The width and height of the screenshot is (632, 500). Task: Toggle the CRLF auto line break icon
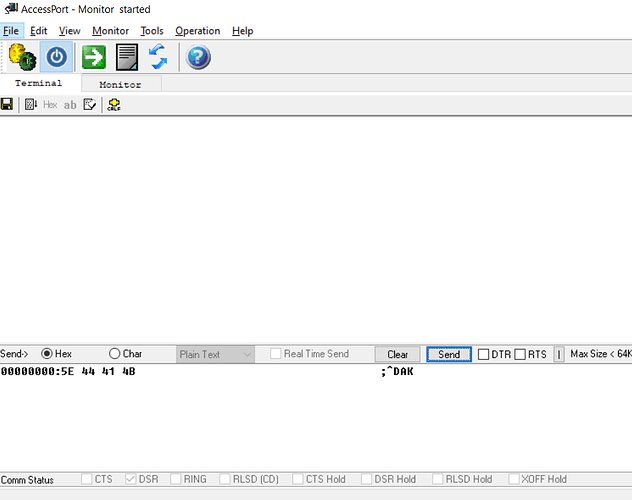point(114,104)
